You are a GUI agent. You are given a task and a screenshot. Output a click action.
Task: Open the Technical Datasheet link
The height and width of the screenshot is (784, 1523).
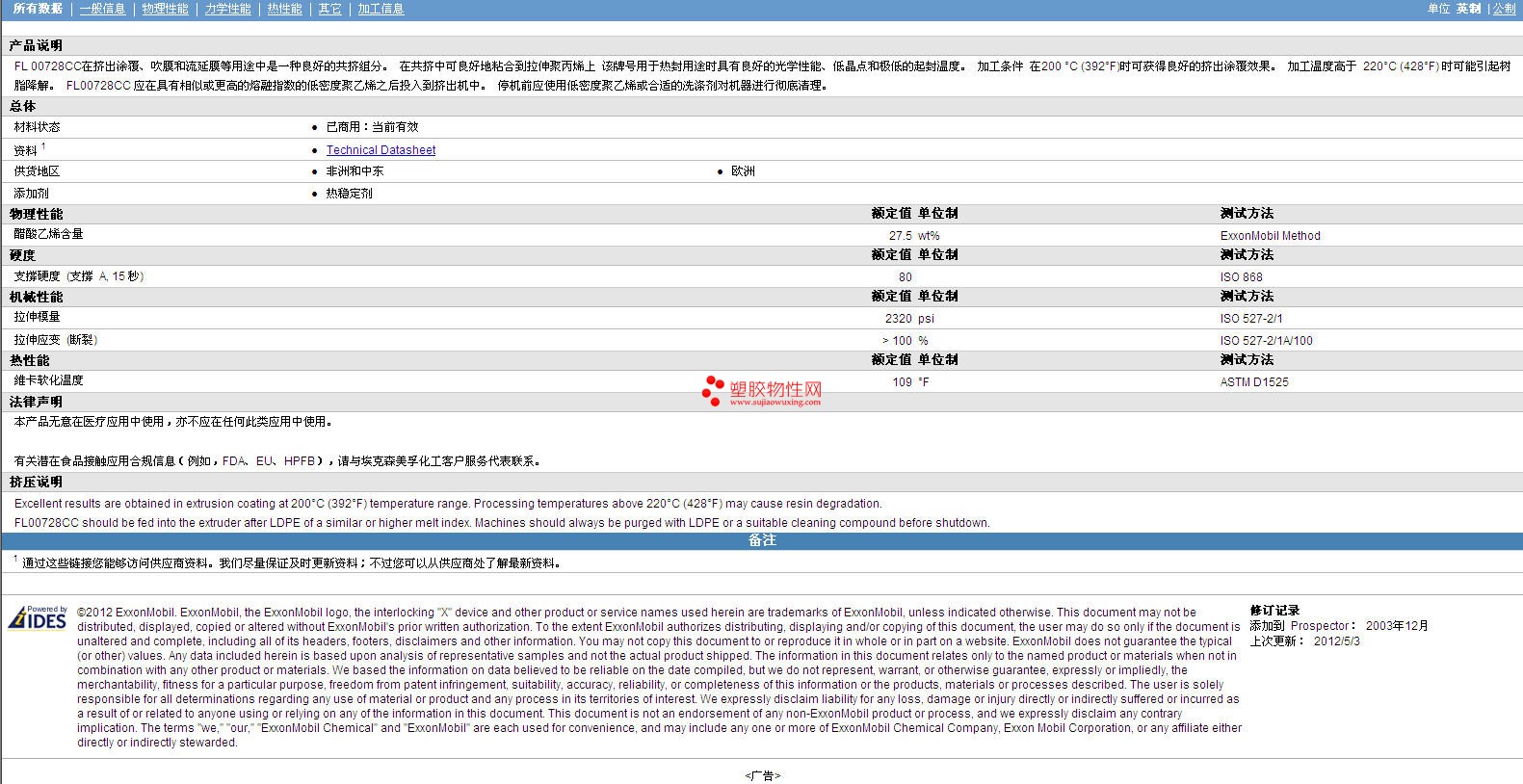coord(381,150)
